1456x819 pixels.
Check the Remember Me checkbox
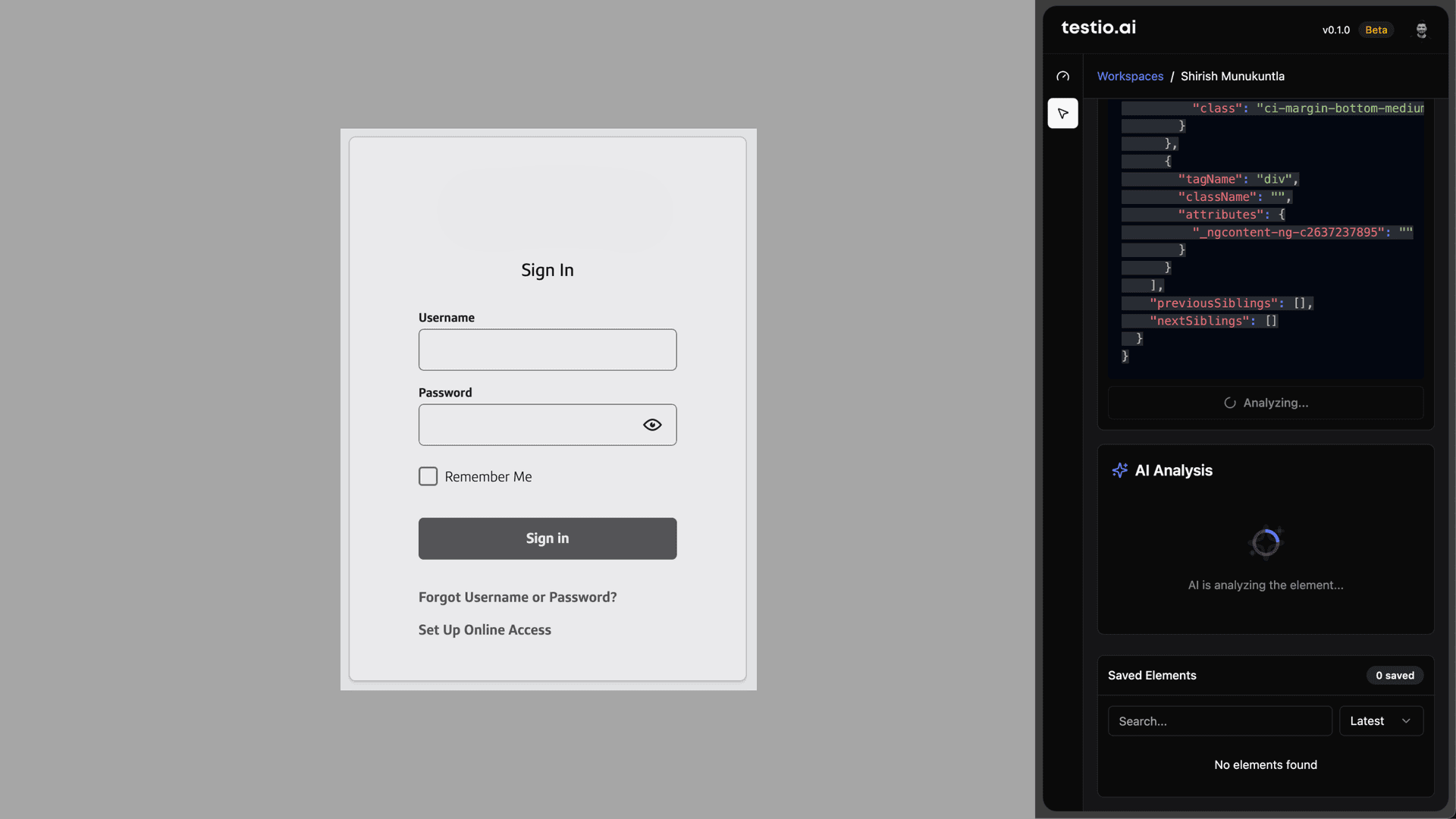click(x=428, y=476)
